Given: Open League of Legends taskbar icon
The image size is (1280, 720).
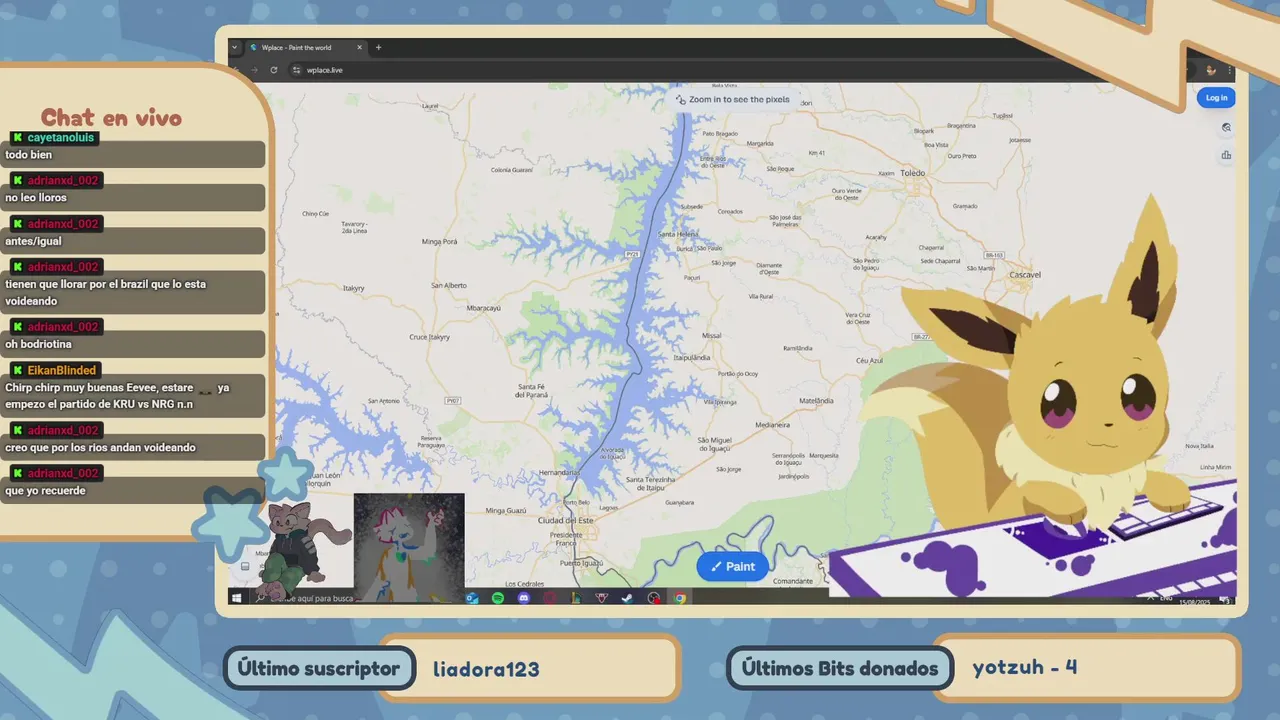Looking at the screenshot, I should pyautogui.click(x=576, y=598).
